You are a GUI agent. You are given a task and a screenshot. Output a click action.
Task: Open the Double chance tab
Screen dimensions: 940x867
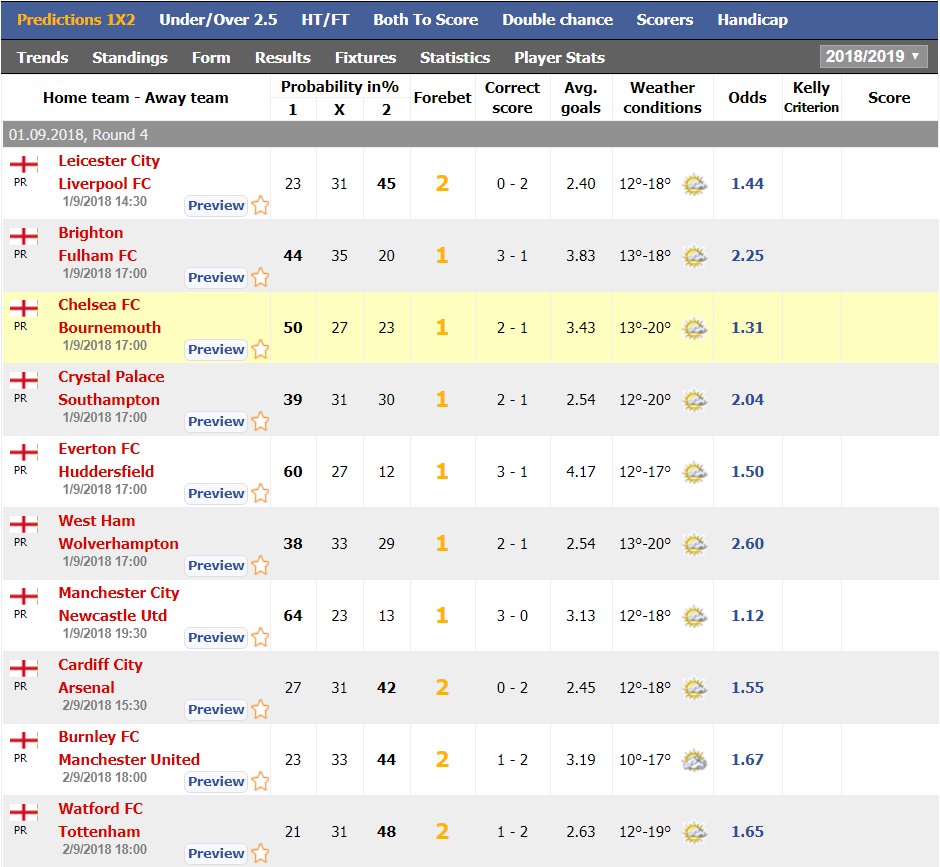(x=558, y=20)
